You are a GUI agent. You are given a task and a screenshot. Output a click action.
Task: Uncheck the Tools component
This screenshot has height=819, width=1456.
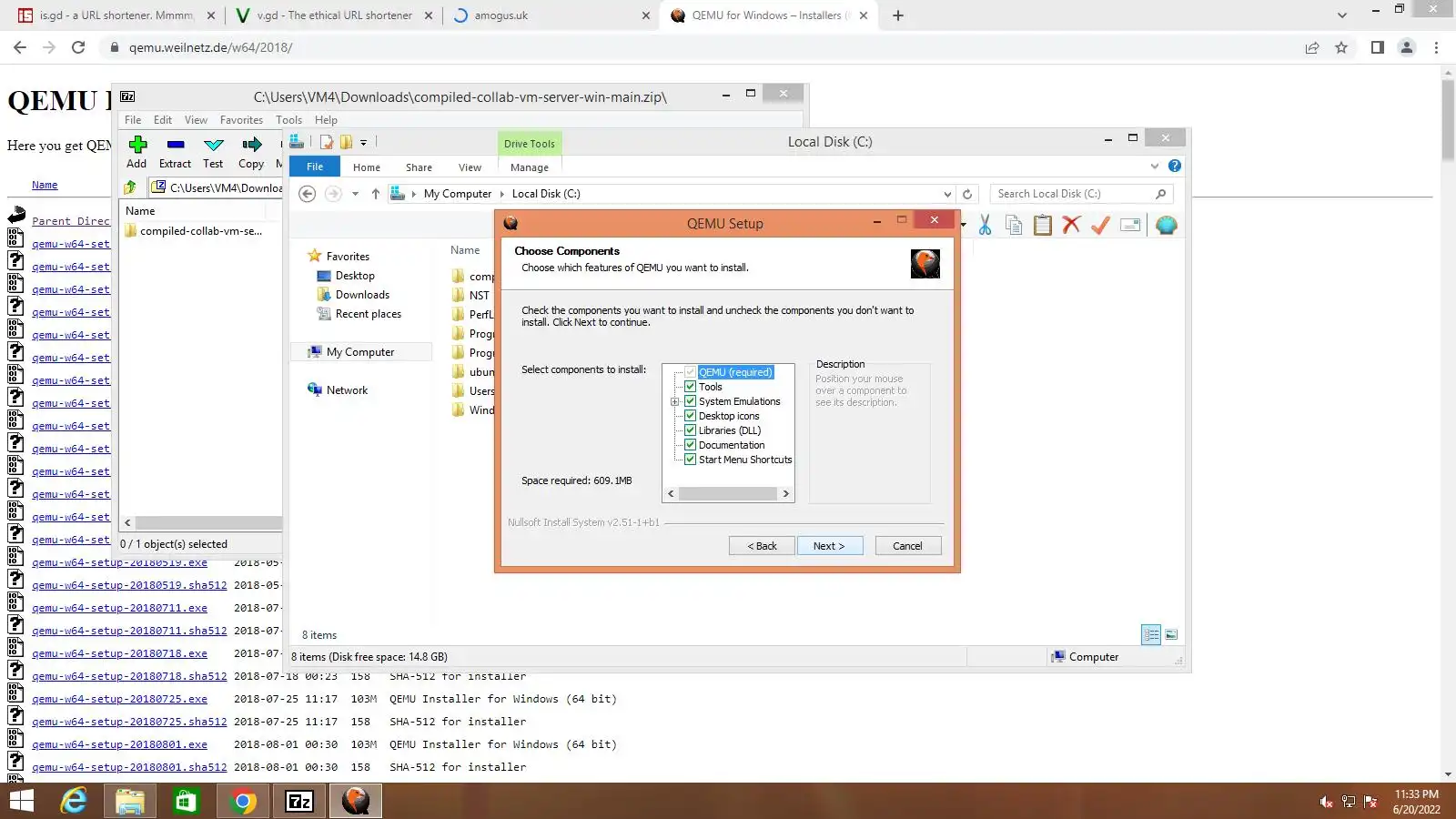691,387
